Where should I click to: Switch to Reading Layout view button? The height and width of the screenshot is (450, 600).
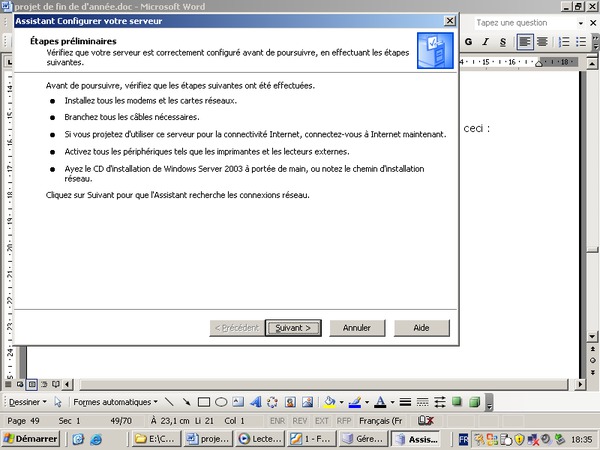pyautogui.click(x=55, y=384)
